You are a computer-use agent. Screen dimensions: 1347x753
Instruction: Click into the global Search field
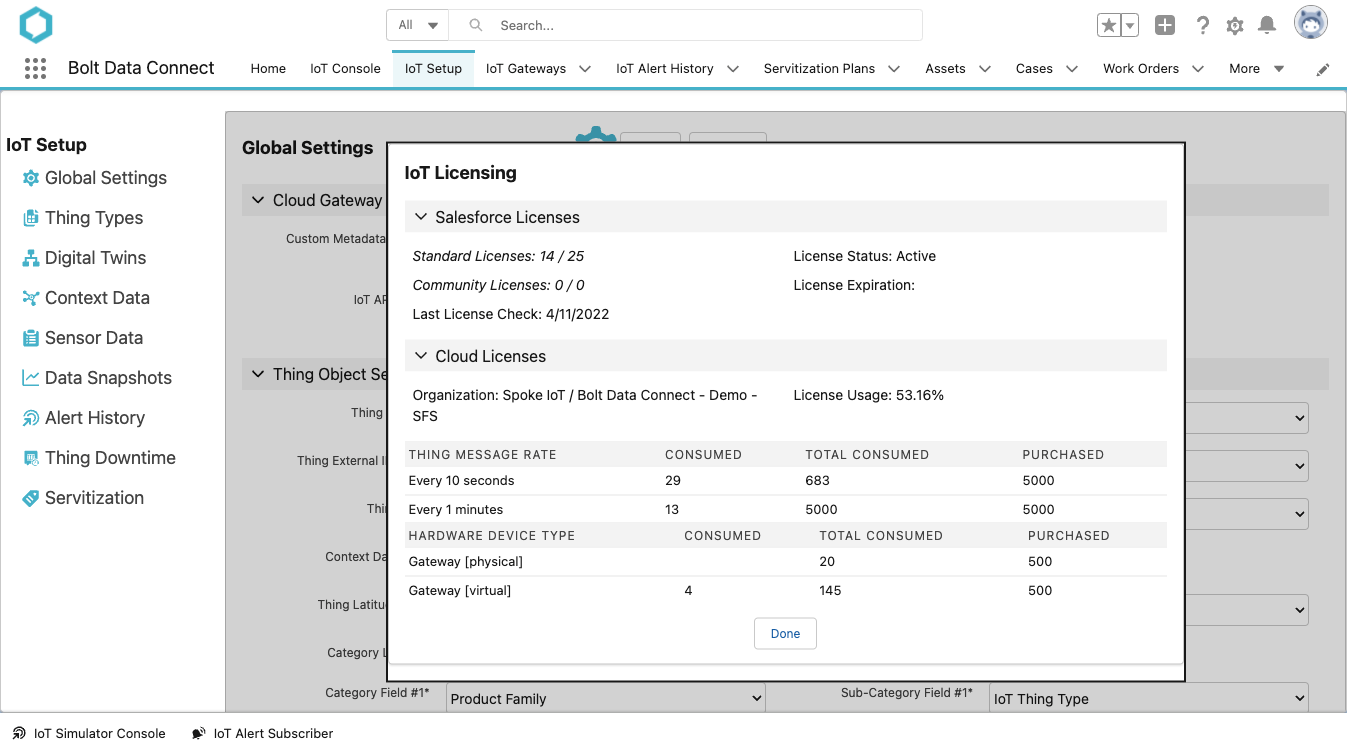tap(685, 25)
